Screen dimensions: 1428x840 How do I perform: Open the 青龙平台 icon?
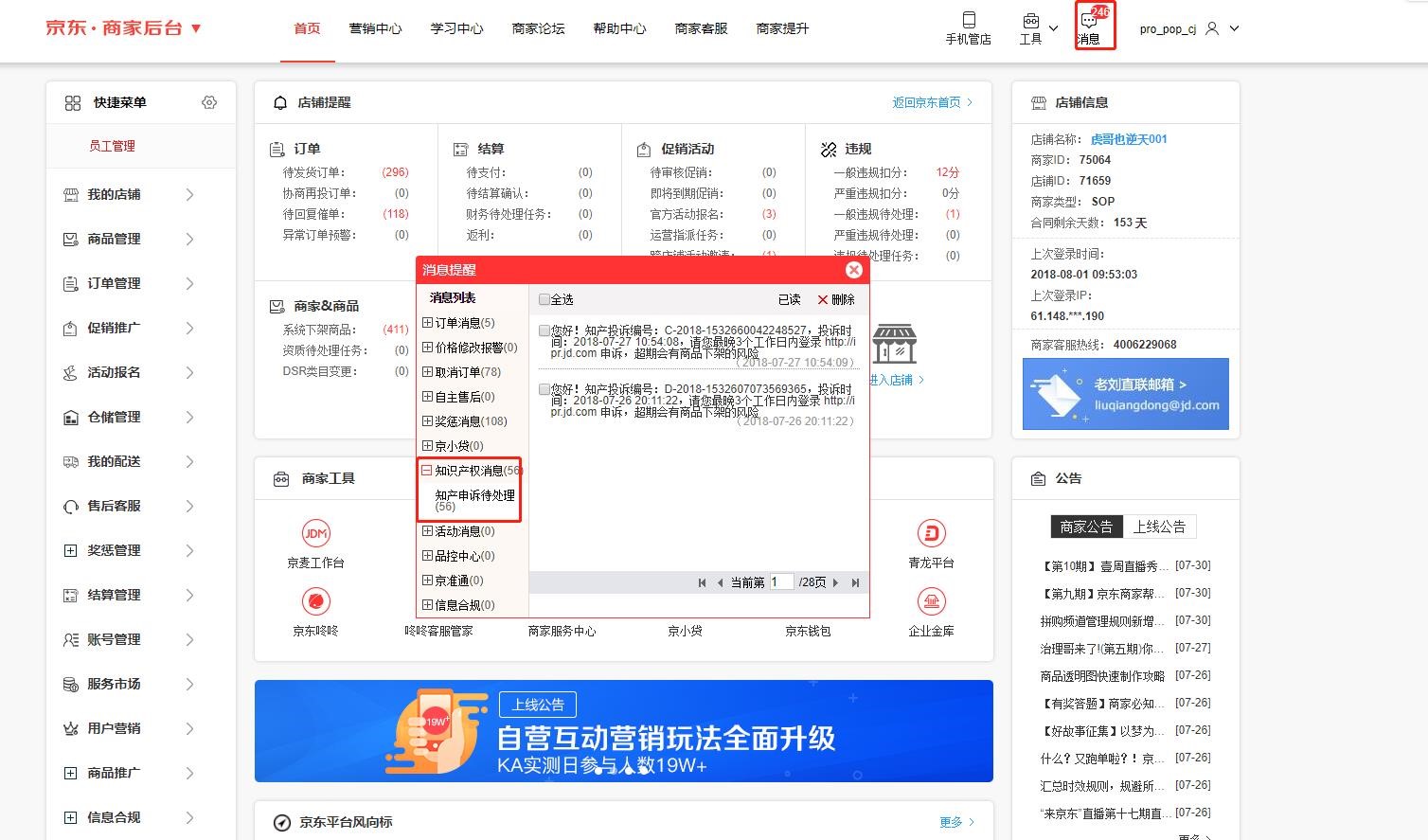tap(932, 533)
